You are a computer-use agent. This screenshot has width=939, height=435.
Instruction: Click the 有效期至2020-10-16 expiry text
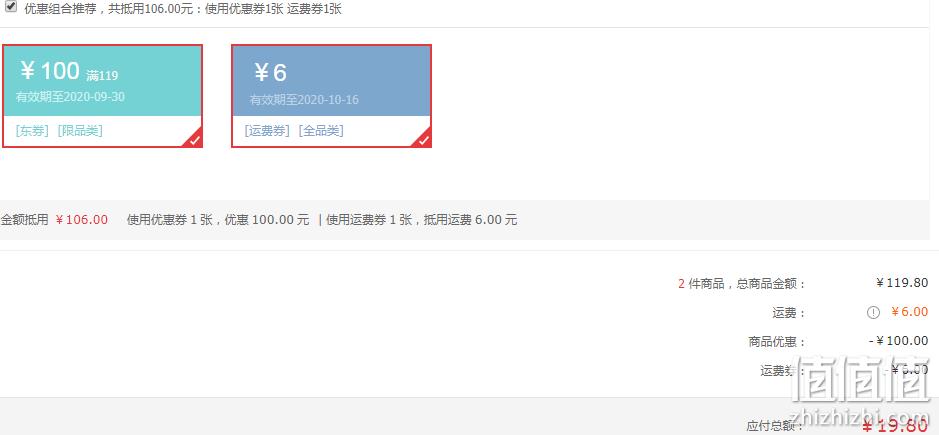point(304,99)
